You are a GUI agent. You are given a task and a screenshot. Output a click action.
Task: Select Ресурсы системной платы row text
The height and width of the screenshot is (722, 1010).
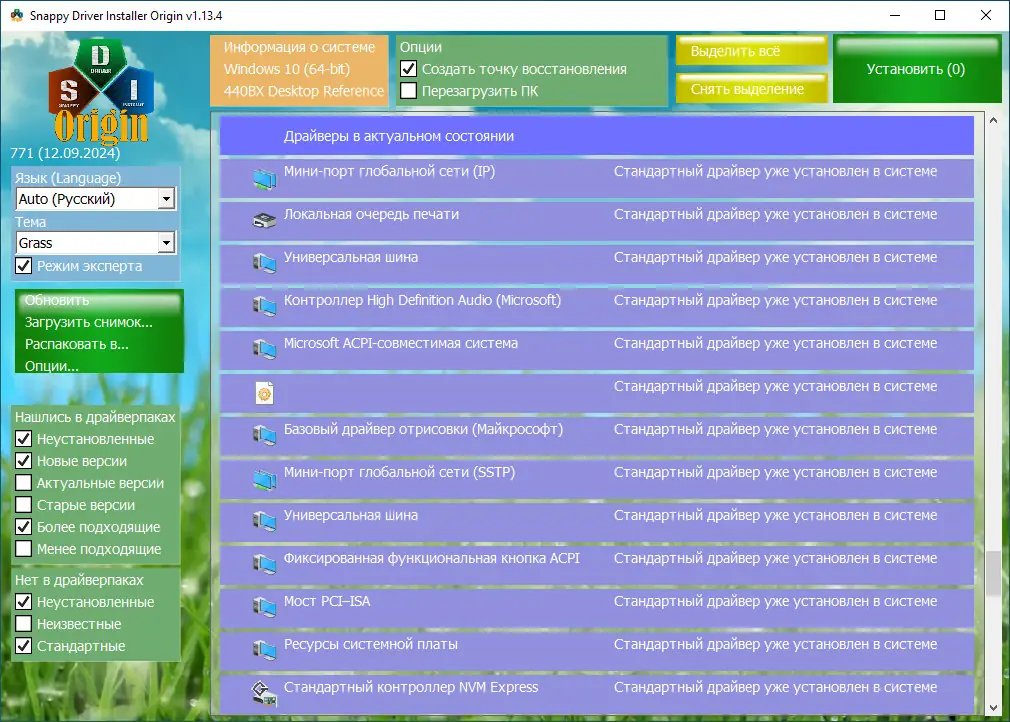click(371, 644)
